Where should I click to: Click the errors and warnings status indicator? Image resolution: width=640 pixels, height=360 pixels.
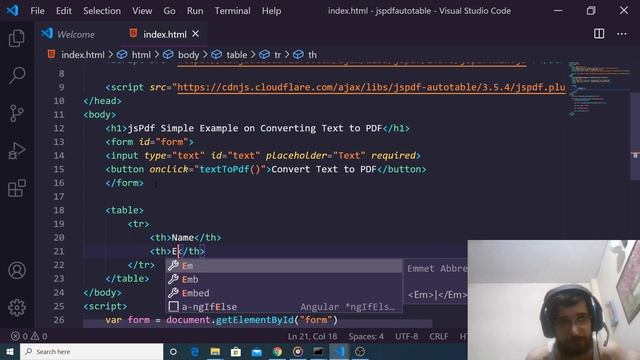[29, 336]
